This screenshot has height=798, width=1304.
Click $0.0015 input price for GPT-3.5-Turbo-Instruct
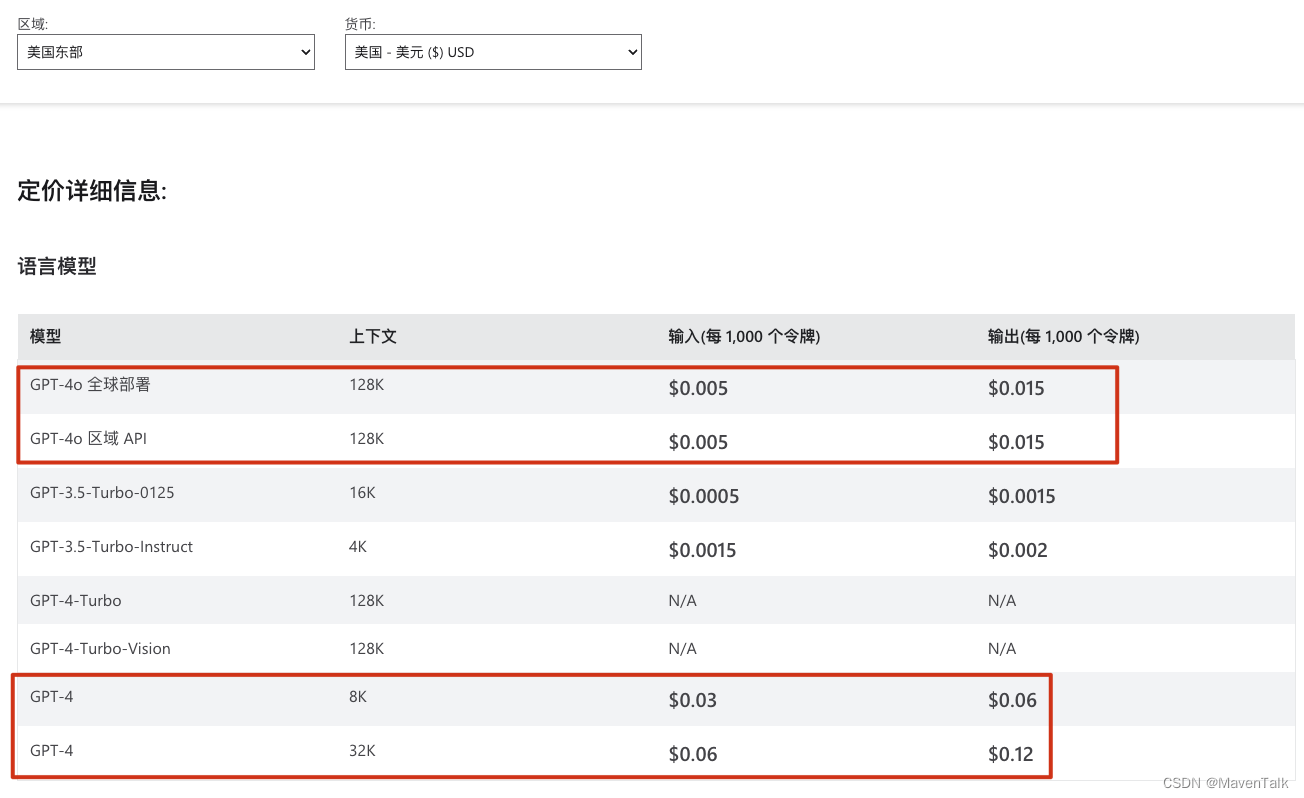click(702, 550)
